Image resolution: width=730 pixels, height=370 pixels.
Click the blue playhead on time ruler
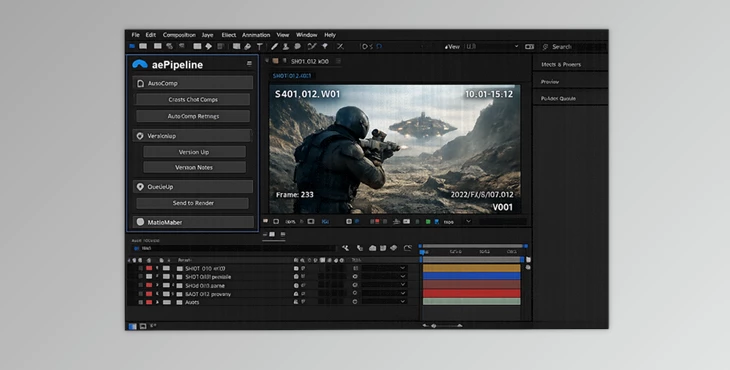(x=423, y=252)
